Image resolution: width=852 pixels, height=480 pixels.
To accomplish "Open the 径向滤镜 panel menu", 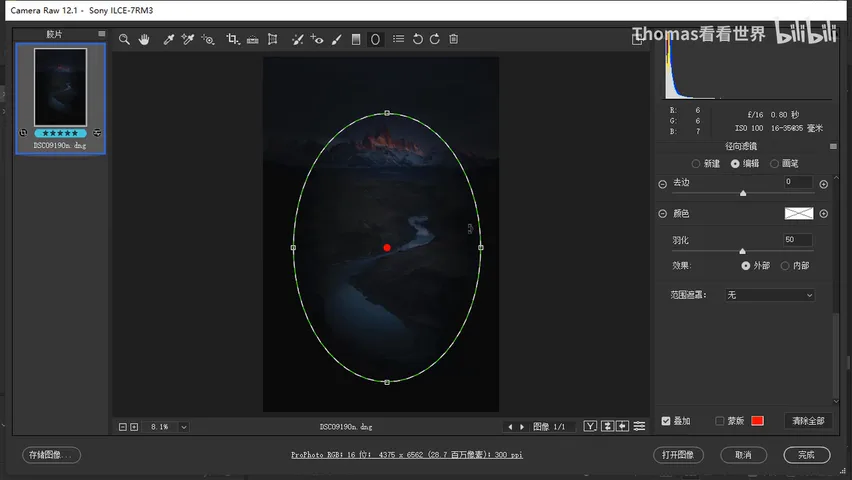I will coord(833,146).
